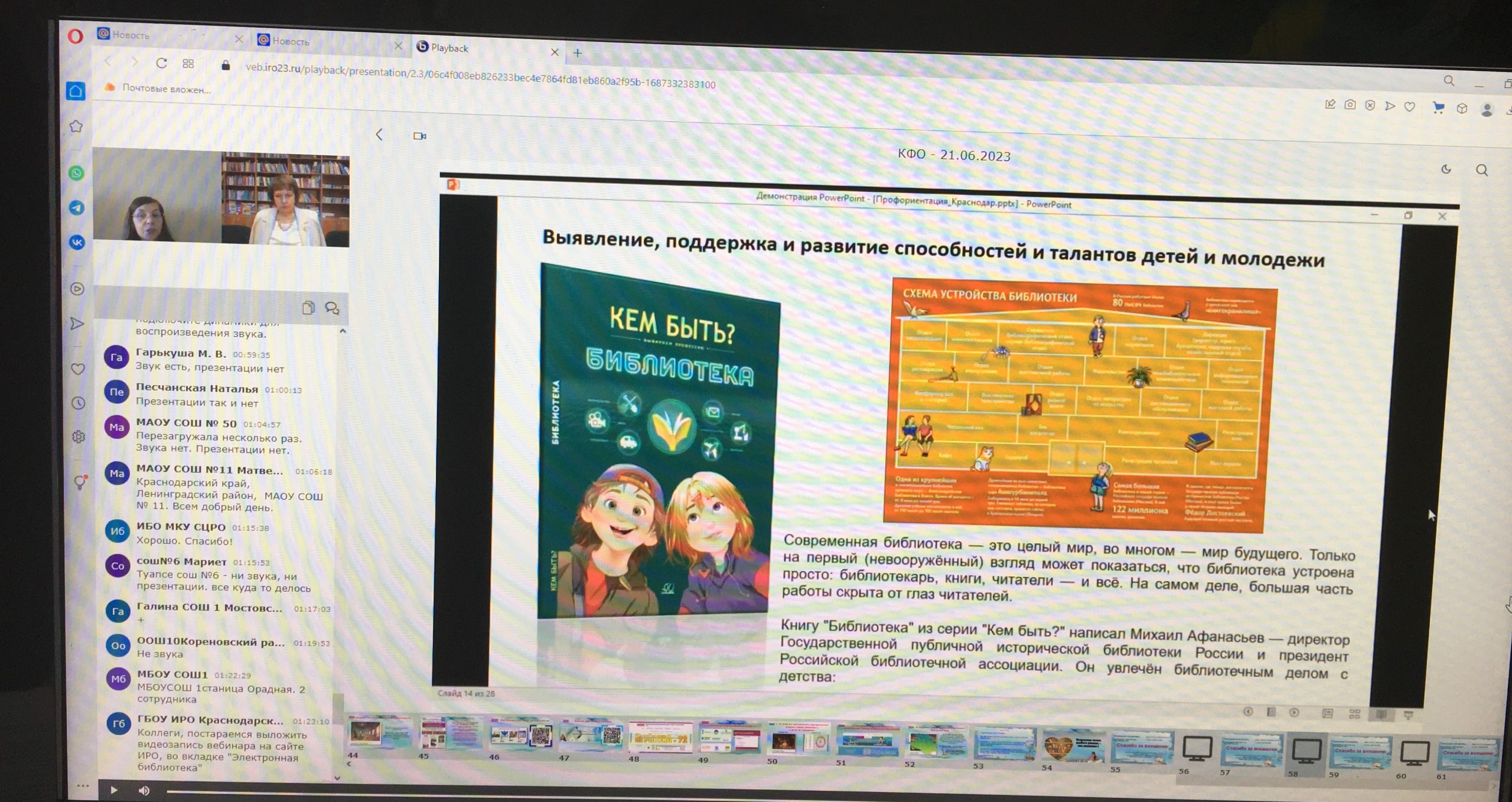Toggle dark mode moon icon

pos(1446,169)
